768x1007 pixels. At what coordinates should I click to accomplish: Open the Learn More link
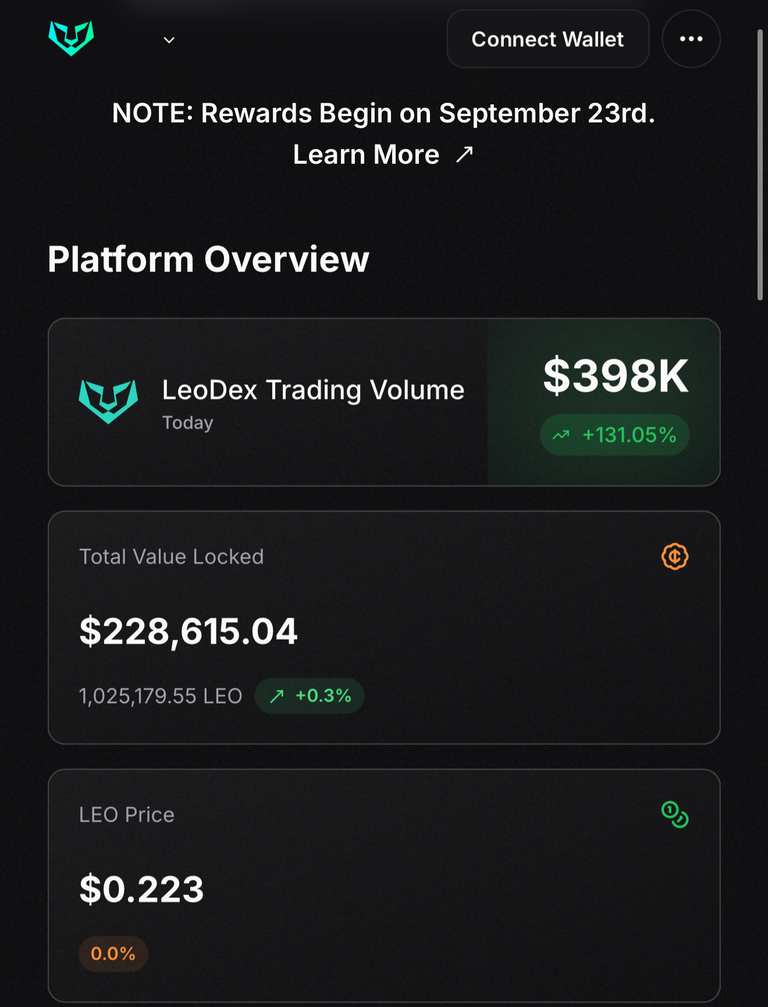pos(366,154)
